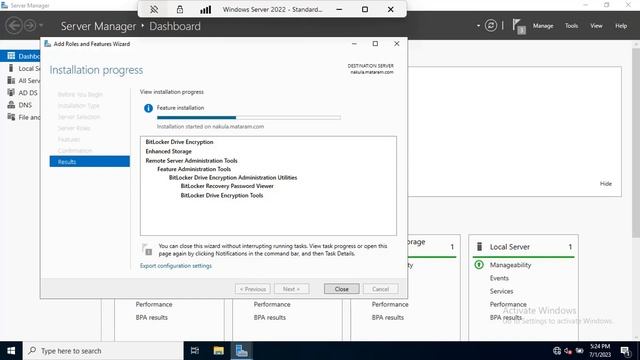This screenshot has width=640, height=360.
Task: Click Hide in the welcome tile
Action: pyautogui.click(x=606, y=184)
